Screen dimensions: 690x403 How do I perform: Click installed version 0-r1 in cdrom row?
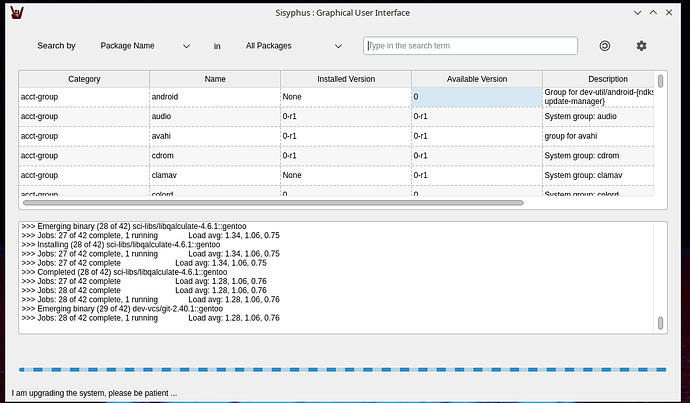(346, 156)
